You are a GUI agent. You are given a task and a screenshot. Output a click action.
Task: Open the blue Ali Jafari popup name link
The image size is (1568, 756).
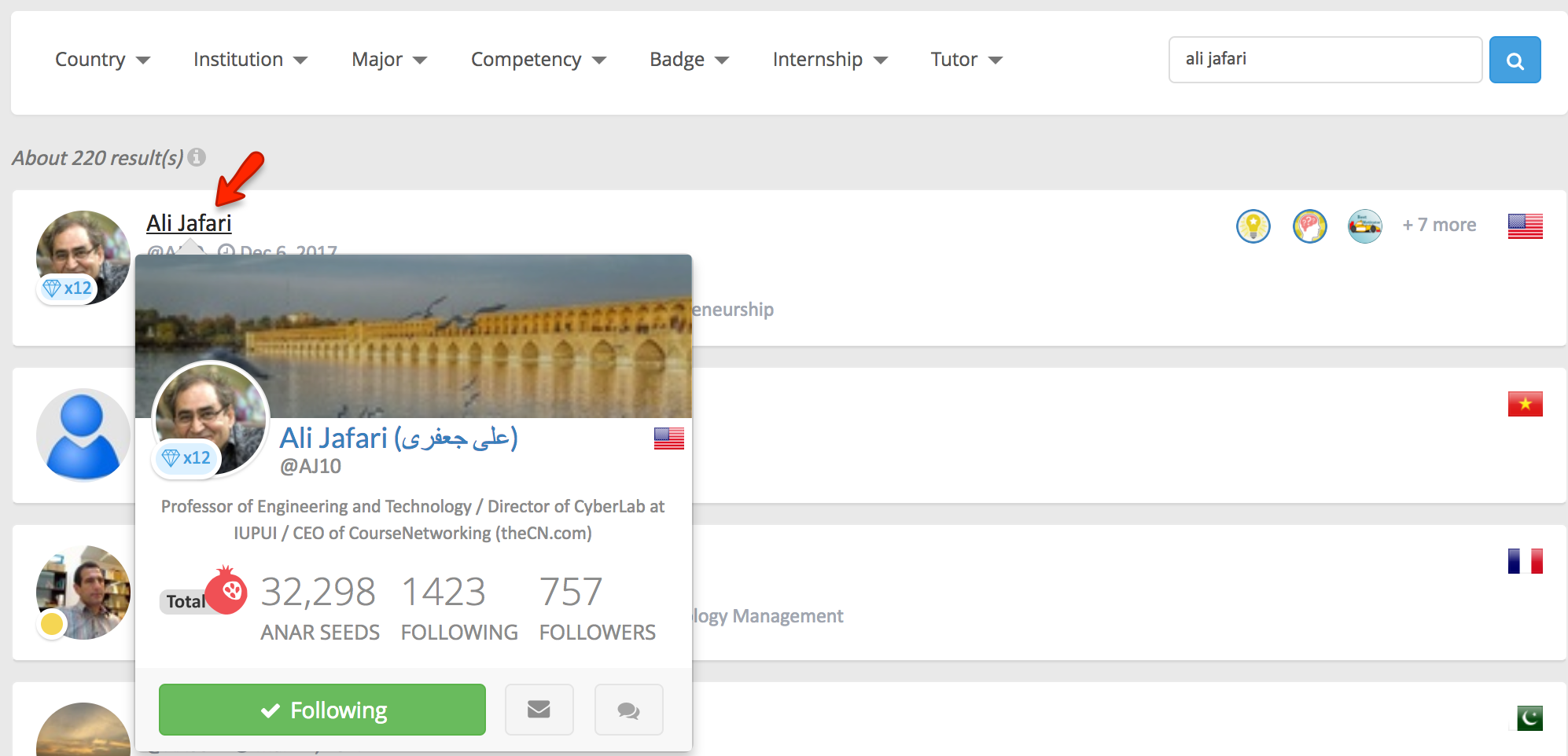click(x=399, y=438)
